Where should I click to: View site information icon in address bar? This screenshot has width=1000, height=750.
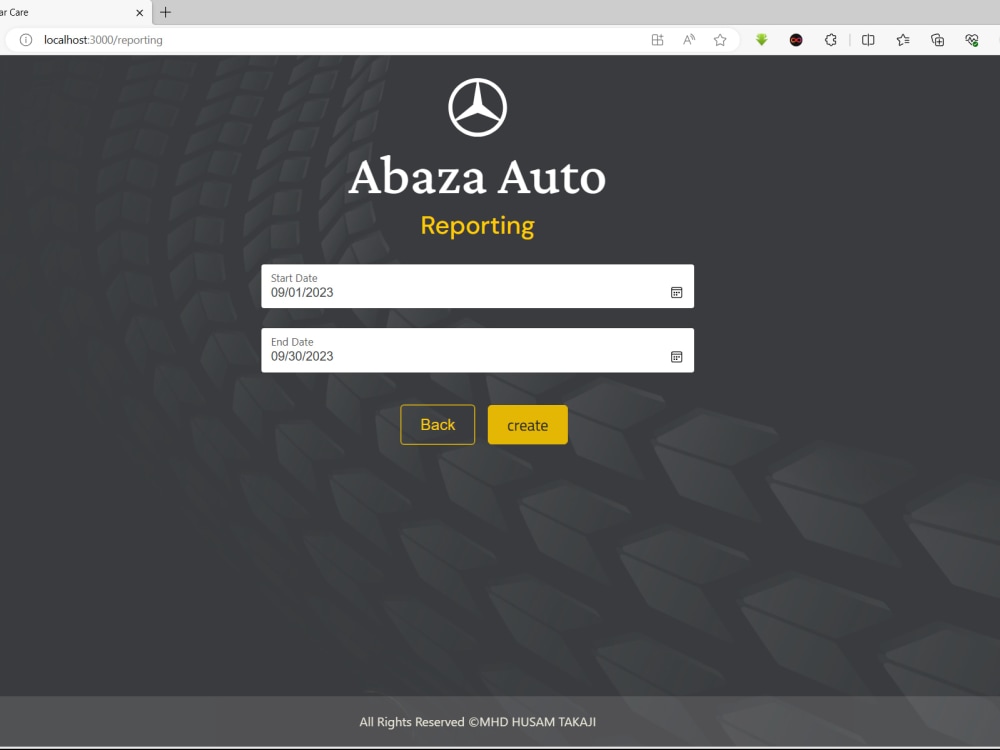pyautogui.click(x=26, y=40)
